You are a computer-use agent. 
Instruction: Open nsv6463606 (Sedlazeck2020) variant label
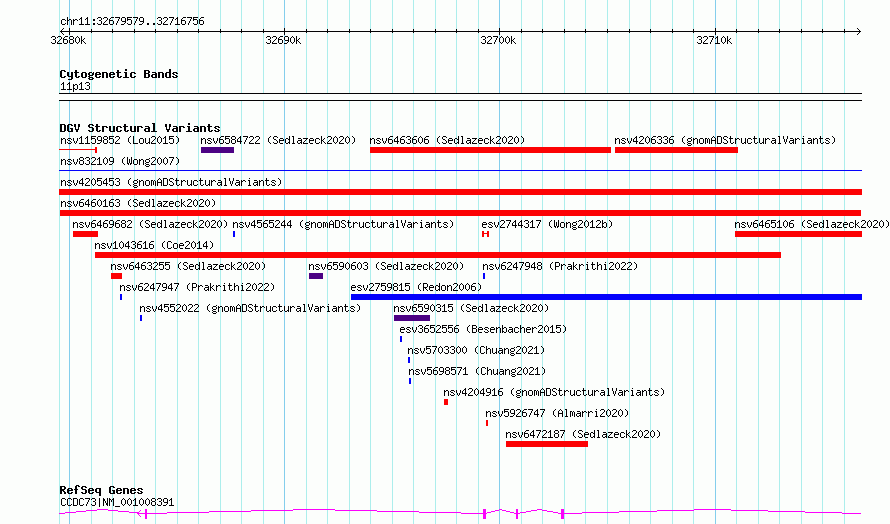point(447,140)
